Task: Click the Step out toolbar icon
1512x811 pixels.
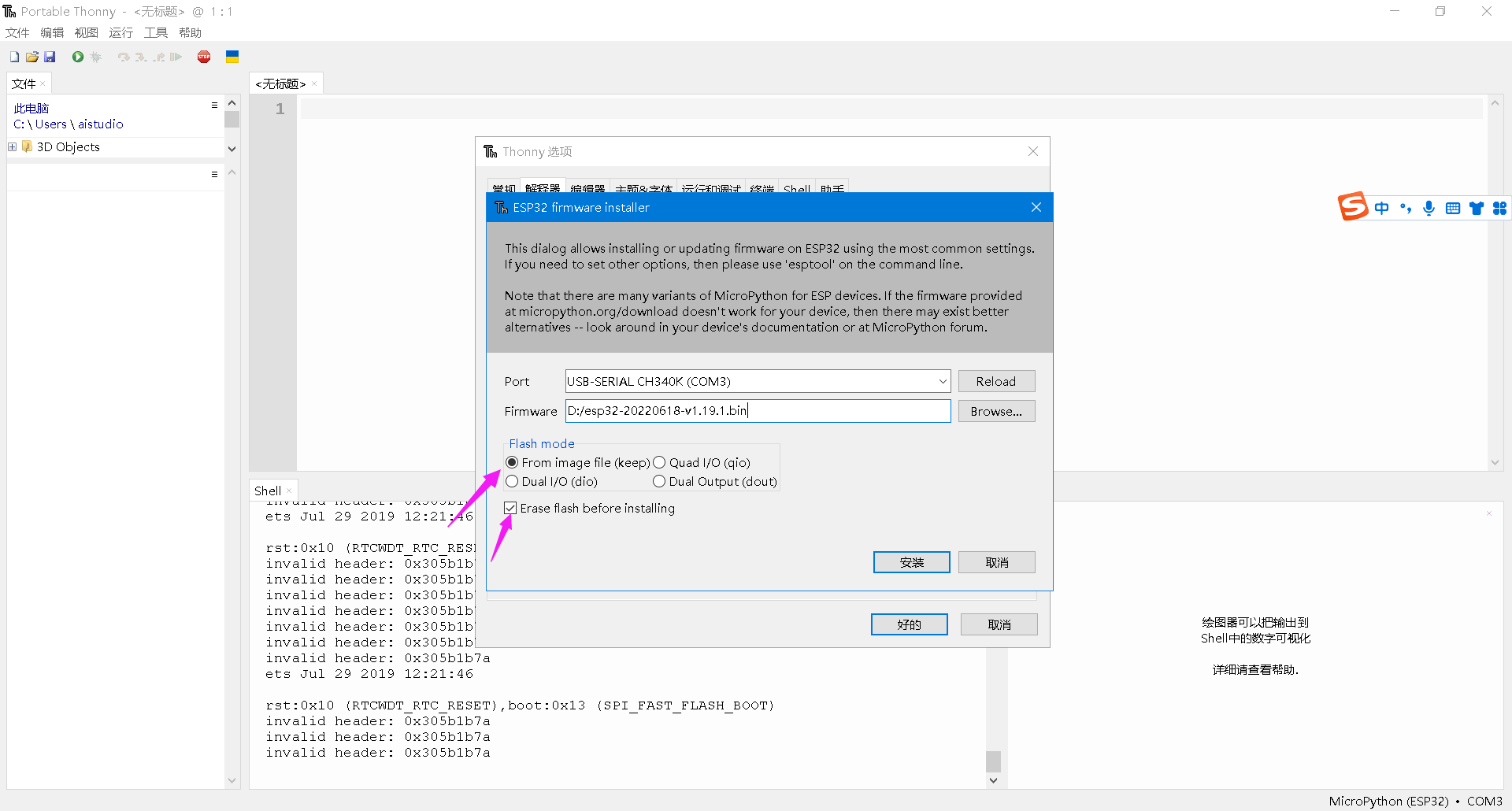Action: (x=159, y=57)
